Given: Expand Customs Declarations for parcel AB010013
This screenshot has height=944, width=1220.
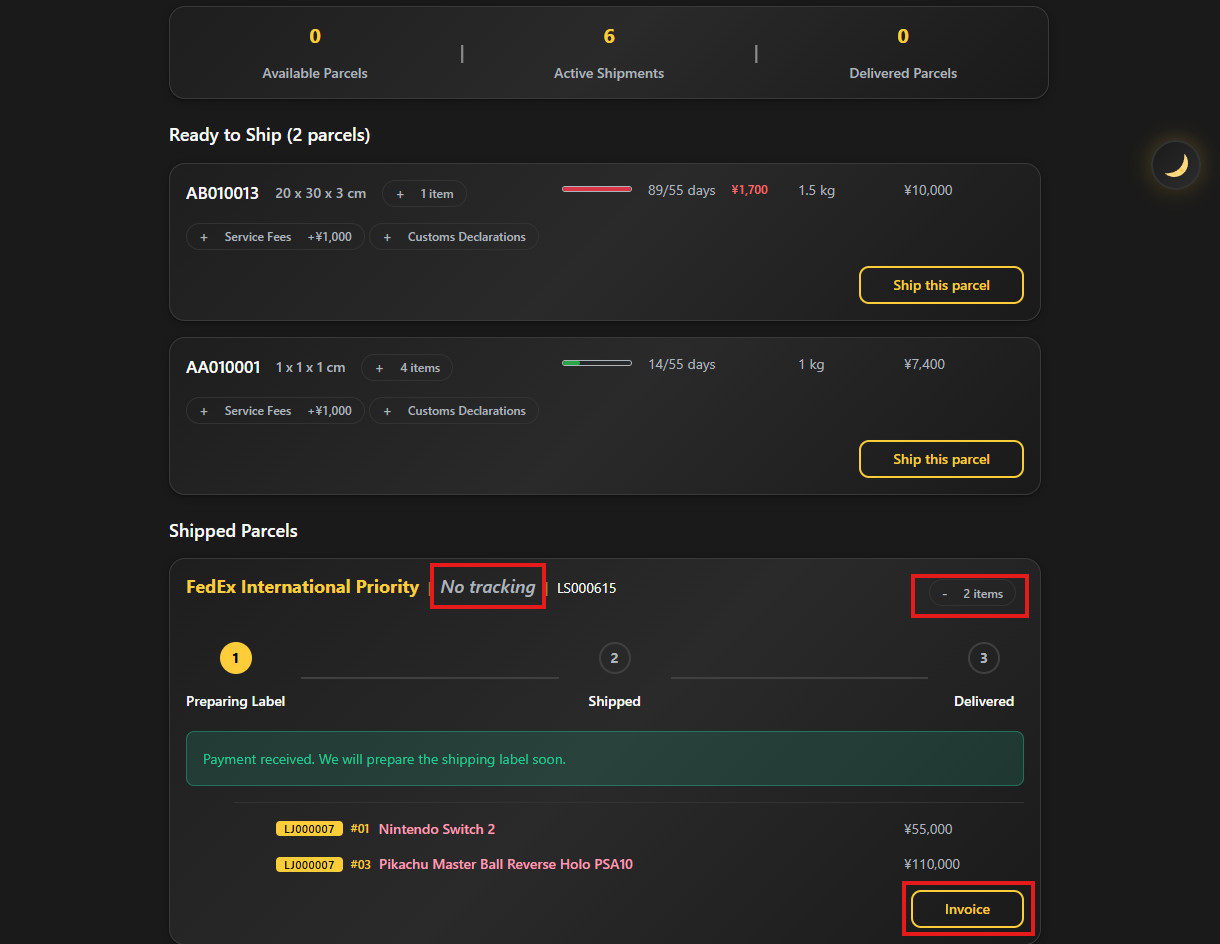Looking at the screenshot, I should (x=454, y=237).
